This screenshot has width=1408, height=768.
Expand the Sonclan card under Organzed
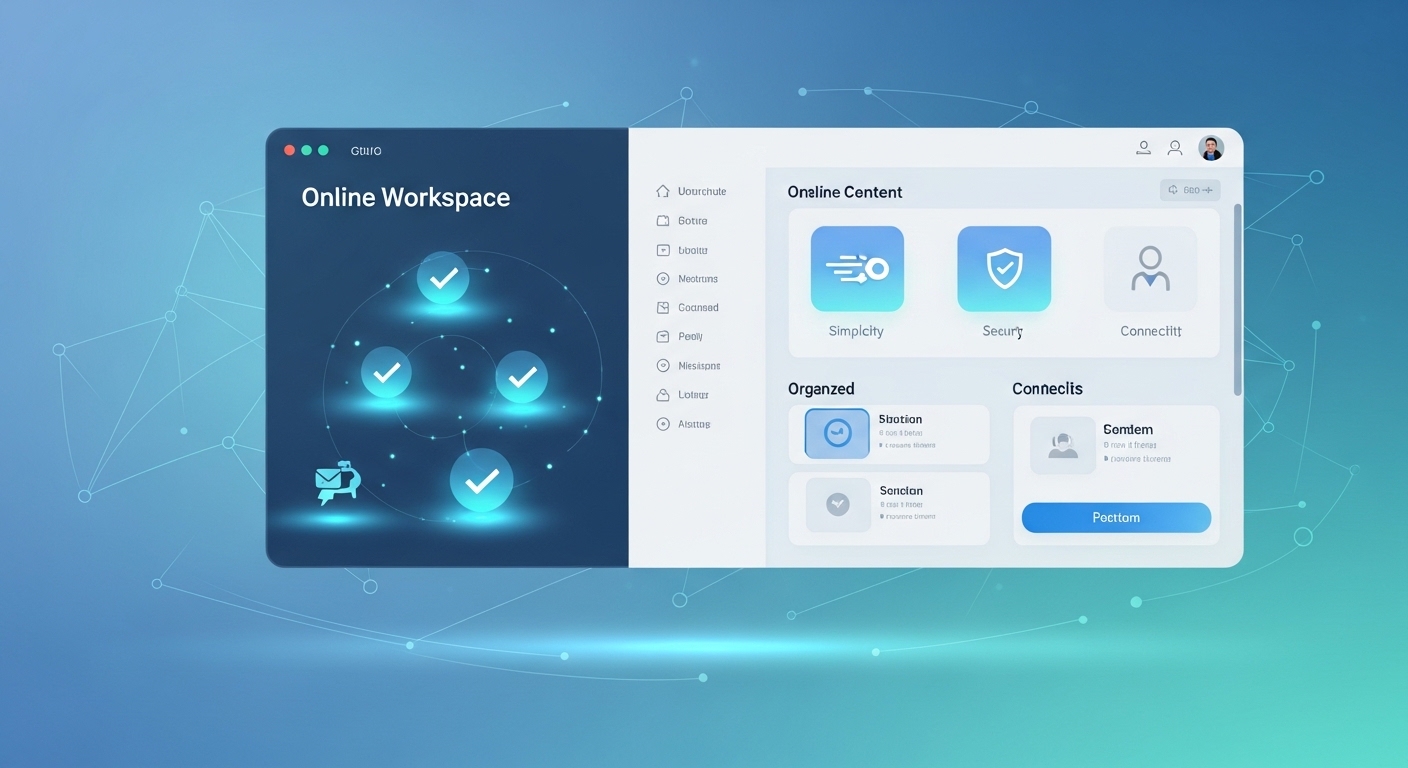(889, 506)
